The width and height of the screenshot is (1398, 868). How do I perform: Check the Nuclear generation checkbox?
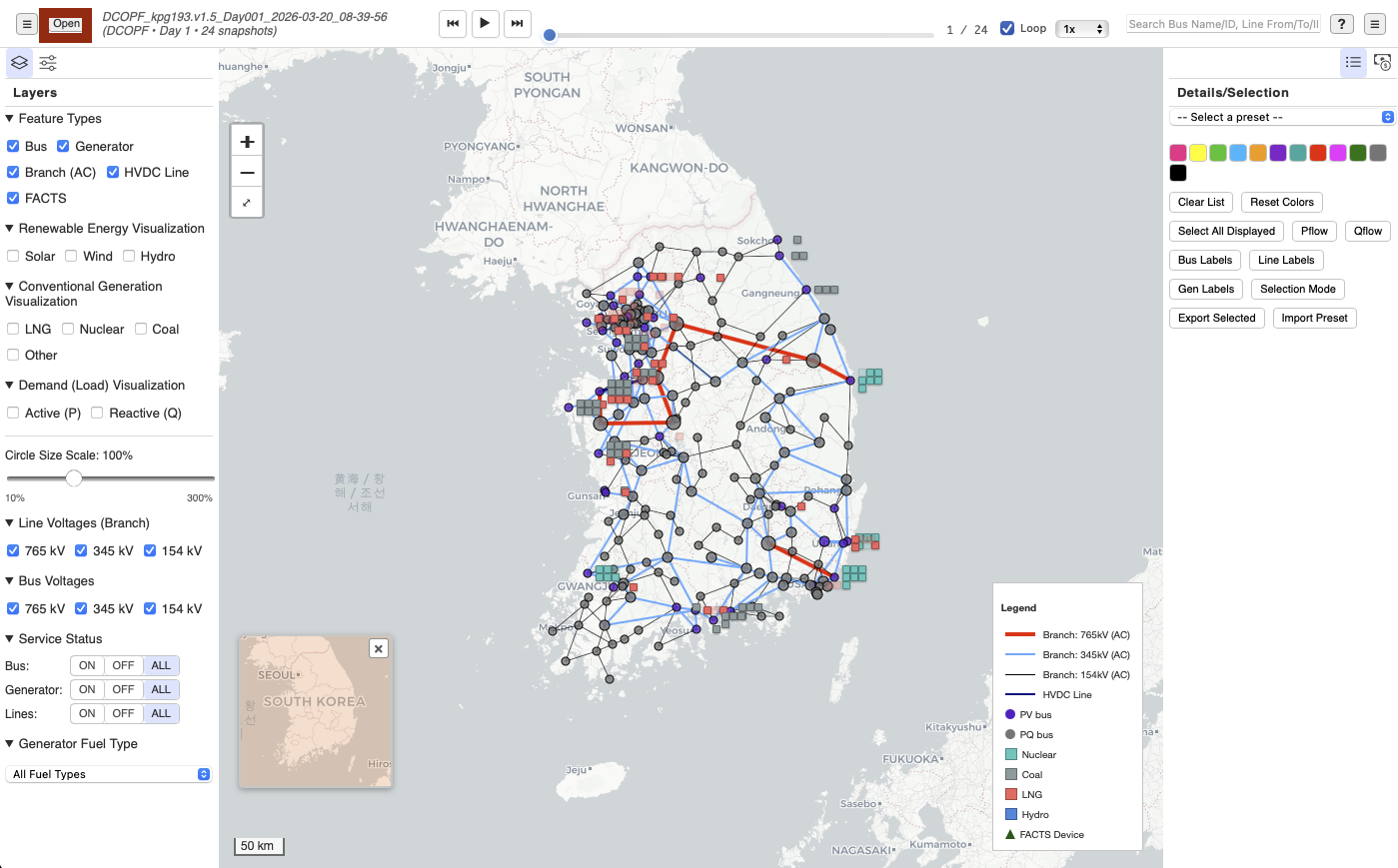(67, 329)
